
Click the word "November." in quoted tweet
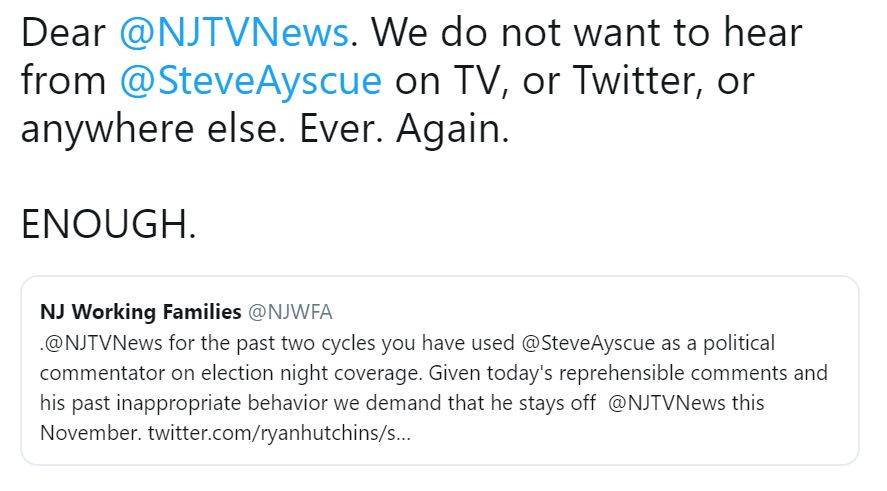[x=90, y=434]
